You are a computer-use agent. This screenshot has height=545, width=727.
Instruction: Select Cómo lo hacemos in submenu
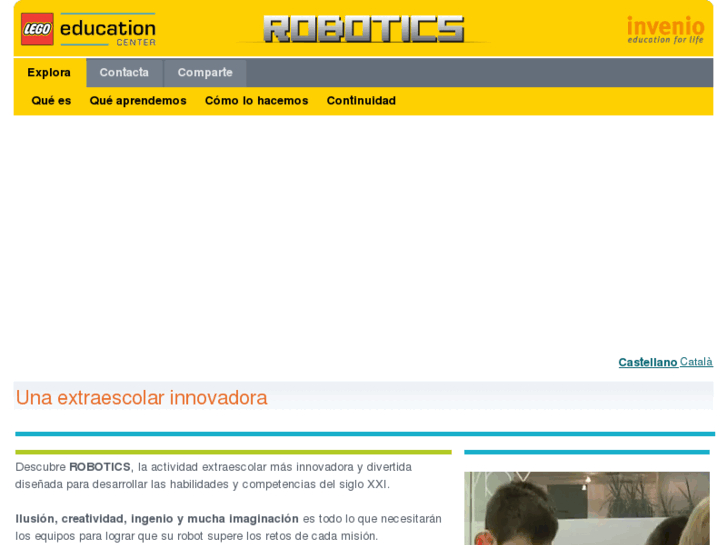click(256, 101)
